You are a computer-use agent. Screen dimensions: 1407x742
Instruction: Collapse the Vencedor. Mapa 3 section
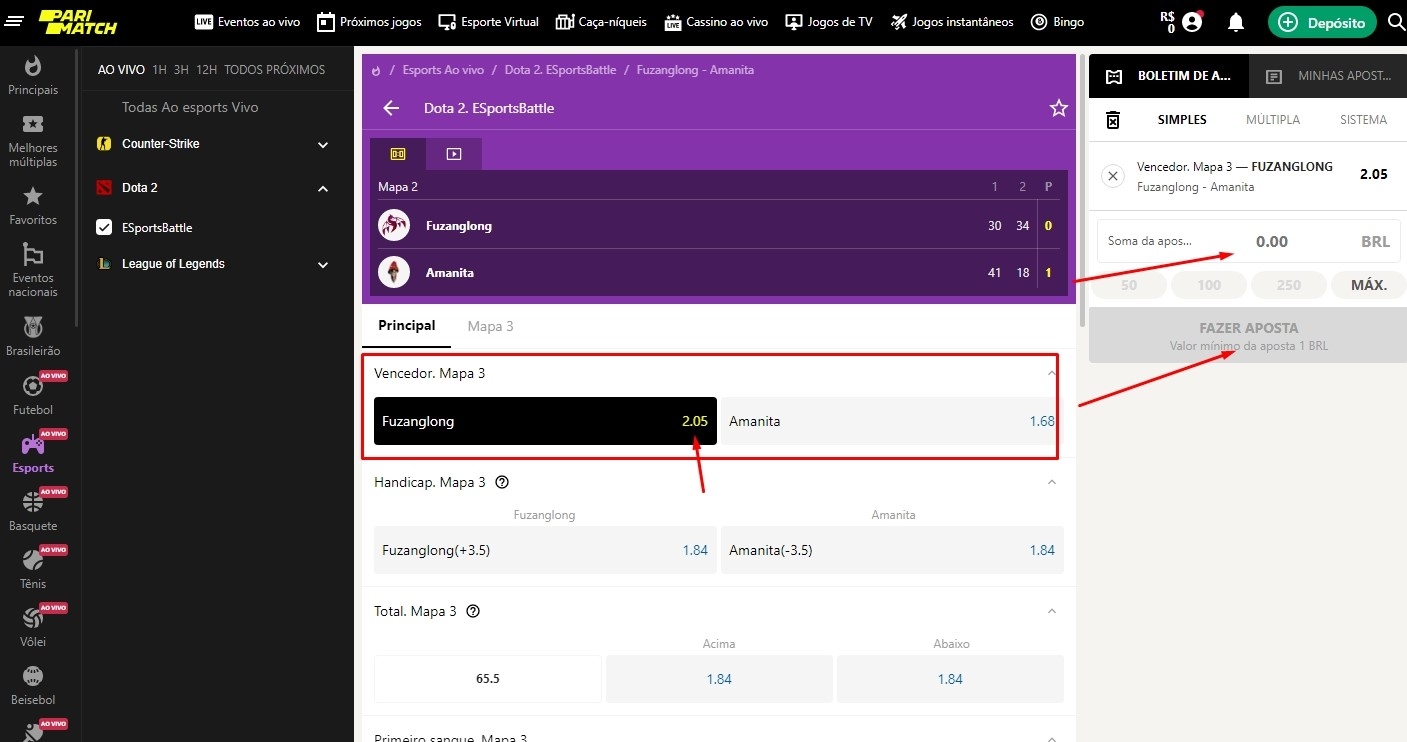point(1050,373)
